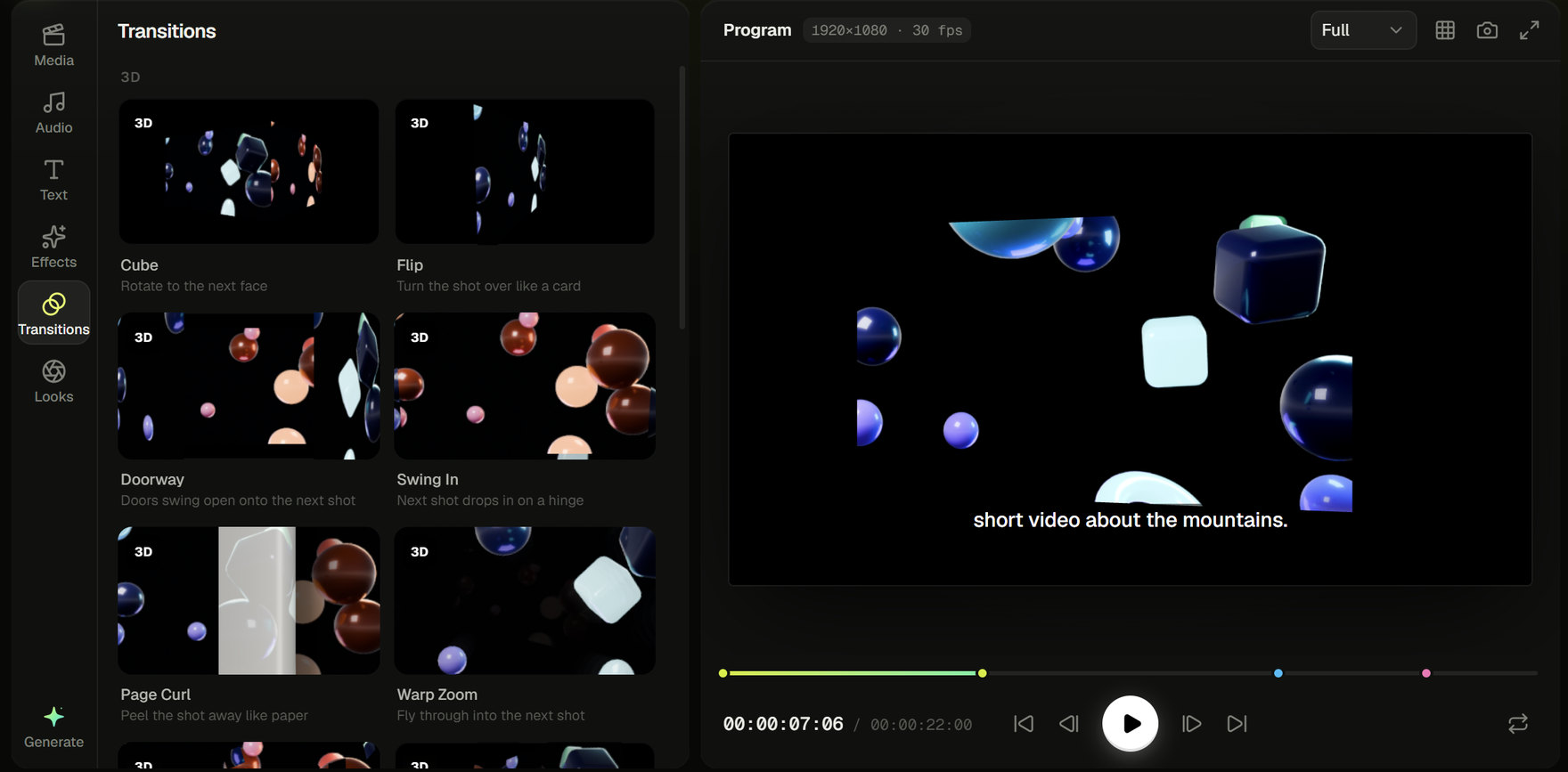Open the Audio panel
Viewport: 1568px width, 772px height.
53,113
